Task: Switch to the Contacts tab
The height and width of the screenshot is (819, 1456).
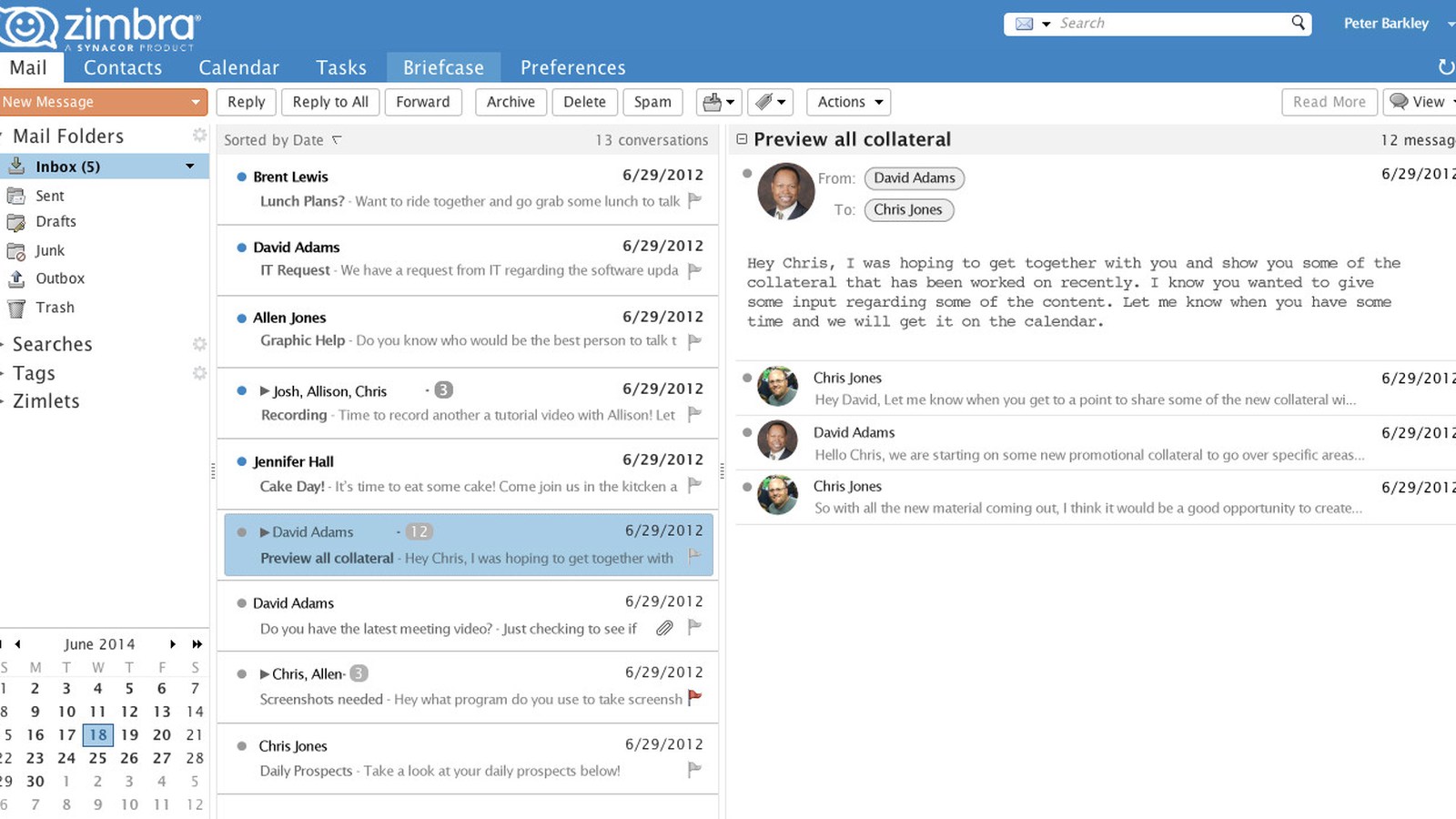Action: [123, 67]
